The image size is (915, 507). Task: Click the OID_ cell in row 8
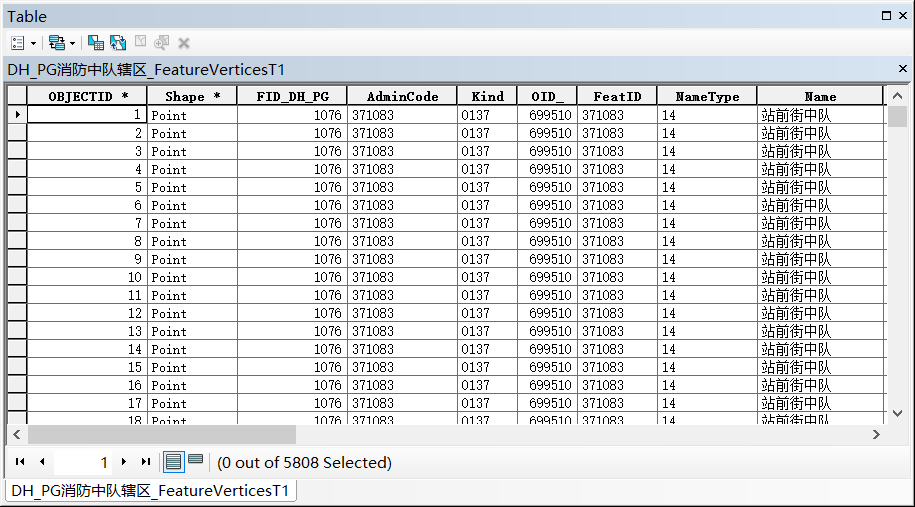tap(547, 241)
